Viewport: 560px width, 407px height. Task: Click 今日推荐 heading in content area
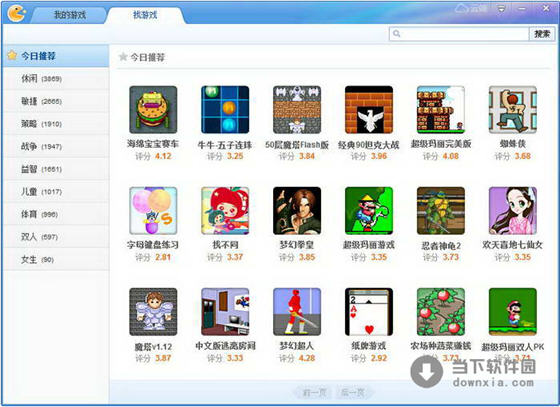(x=147, y=57)
